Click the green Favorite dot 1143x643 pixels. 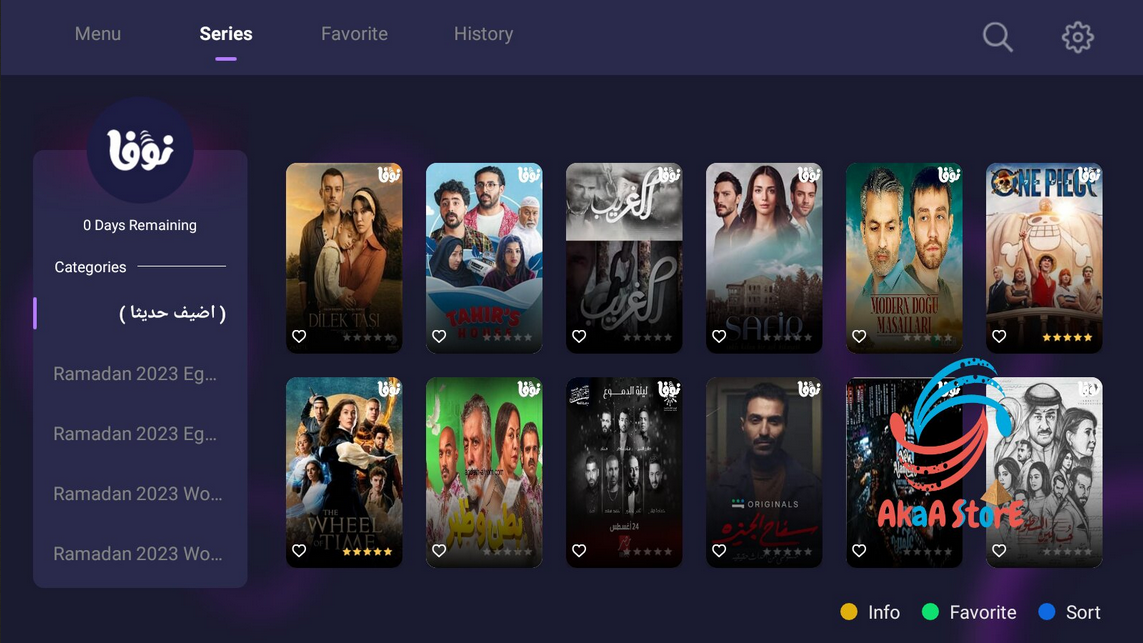coord(930,612)
